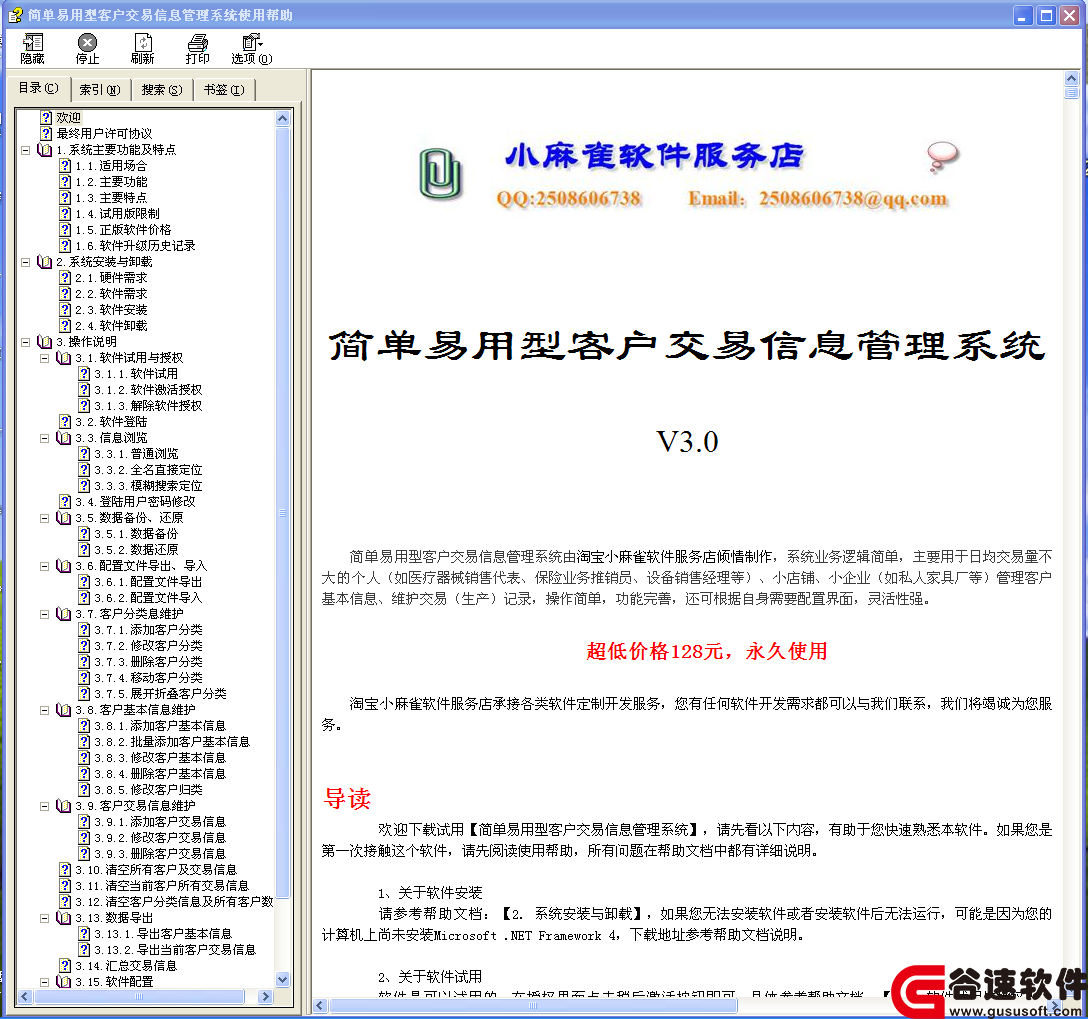Minimize the help window
The image size is (1088, 1019).
click(x=1023, y=15)
